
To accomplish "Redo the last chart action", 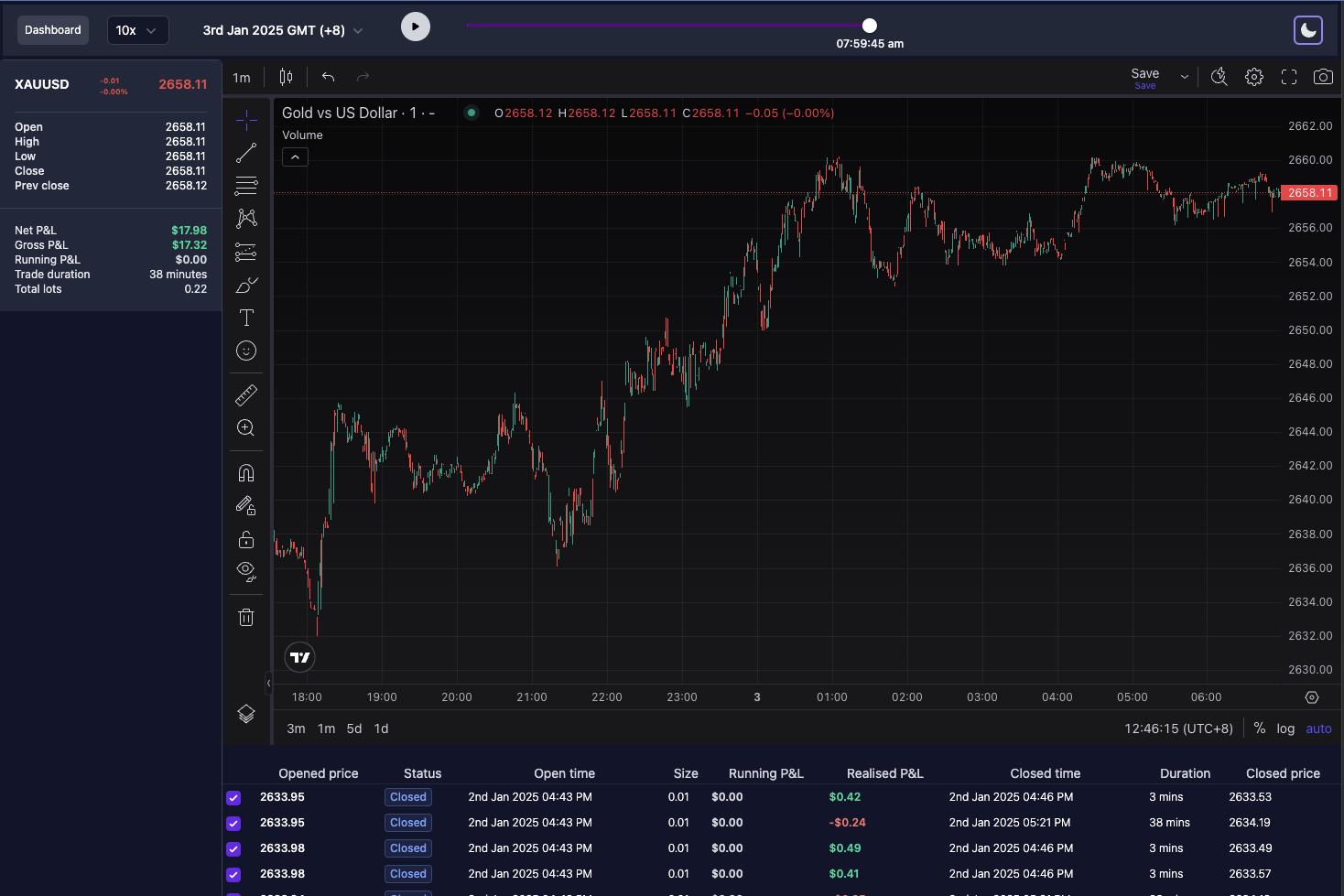I will tap(363, 77).
